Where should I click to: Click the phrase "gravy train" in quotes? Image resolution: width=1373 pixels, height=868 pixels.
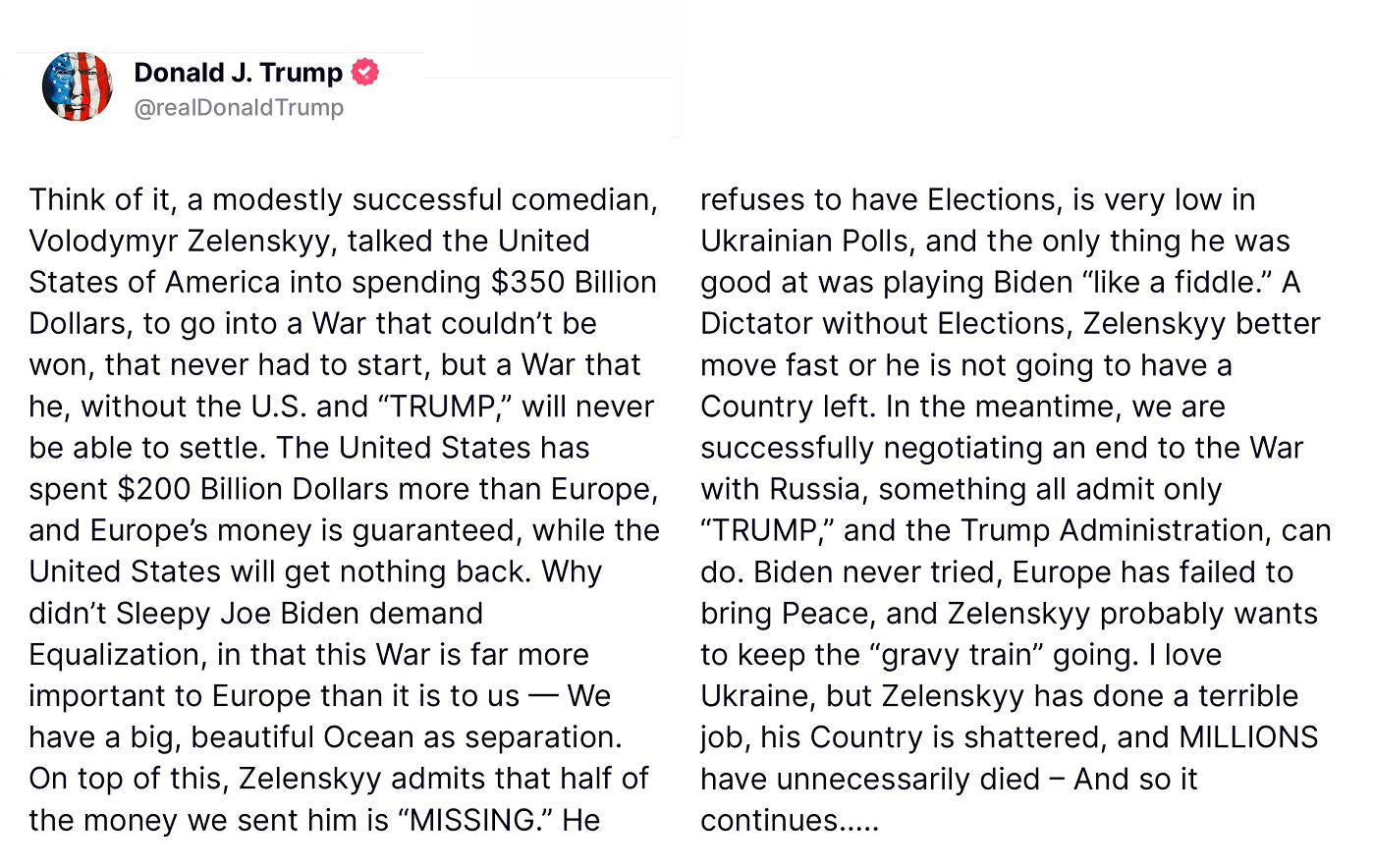click(x=959, y=655)
